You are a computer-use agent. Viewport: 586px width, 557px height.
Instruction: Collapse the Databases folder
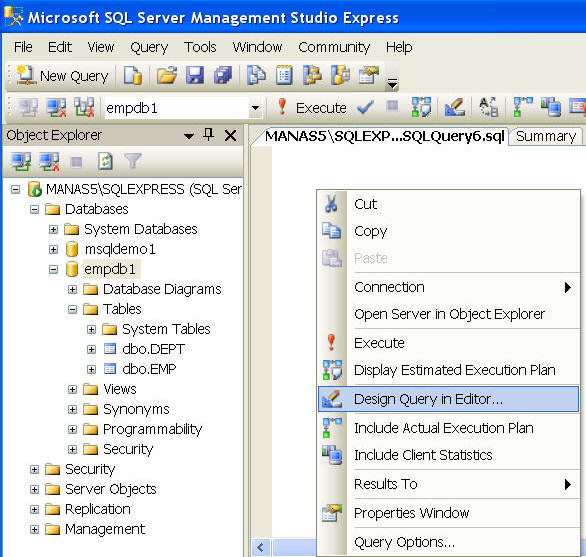[x=34, y=209]
